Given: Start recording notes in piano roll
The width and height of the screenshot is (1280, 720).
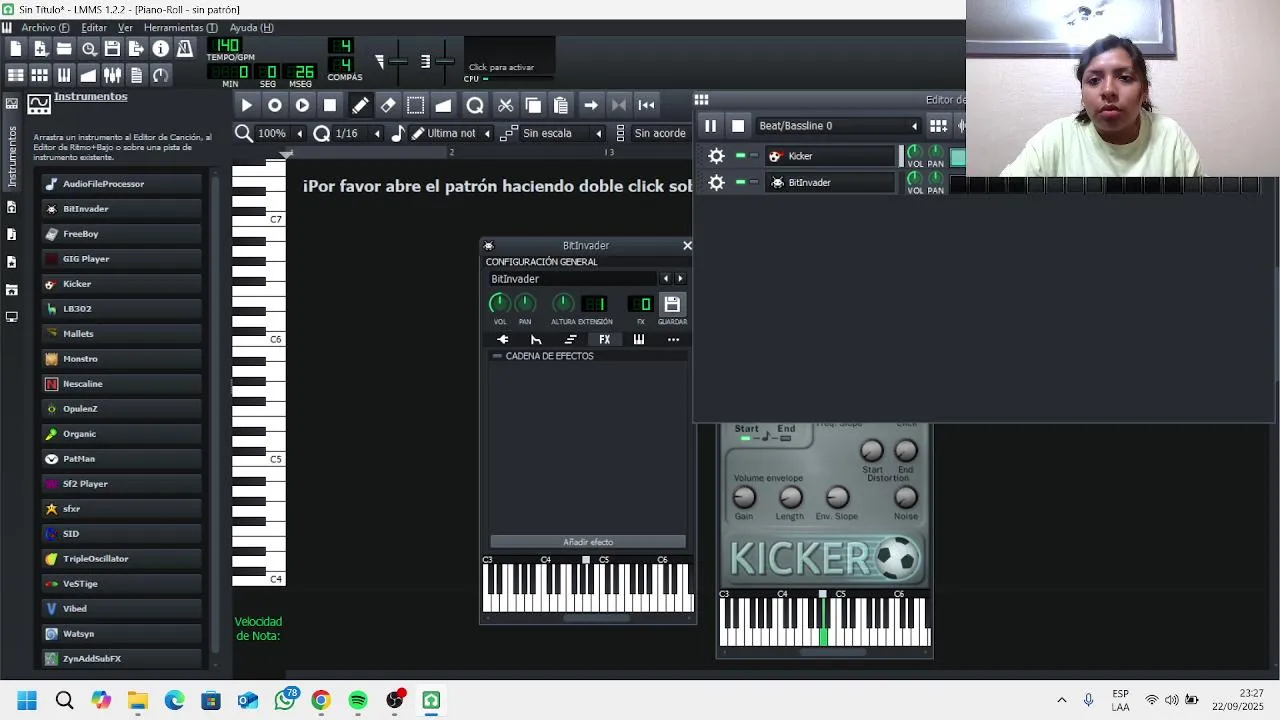Looking at the screenshot, I should point(275,105).
